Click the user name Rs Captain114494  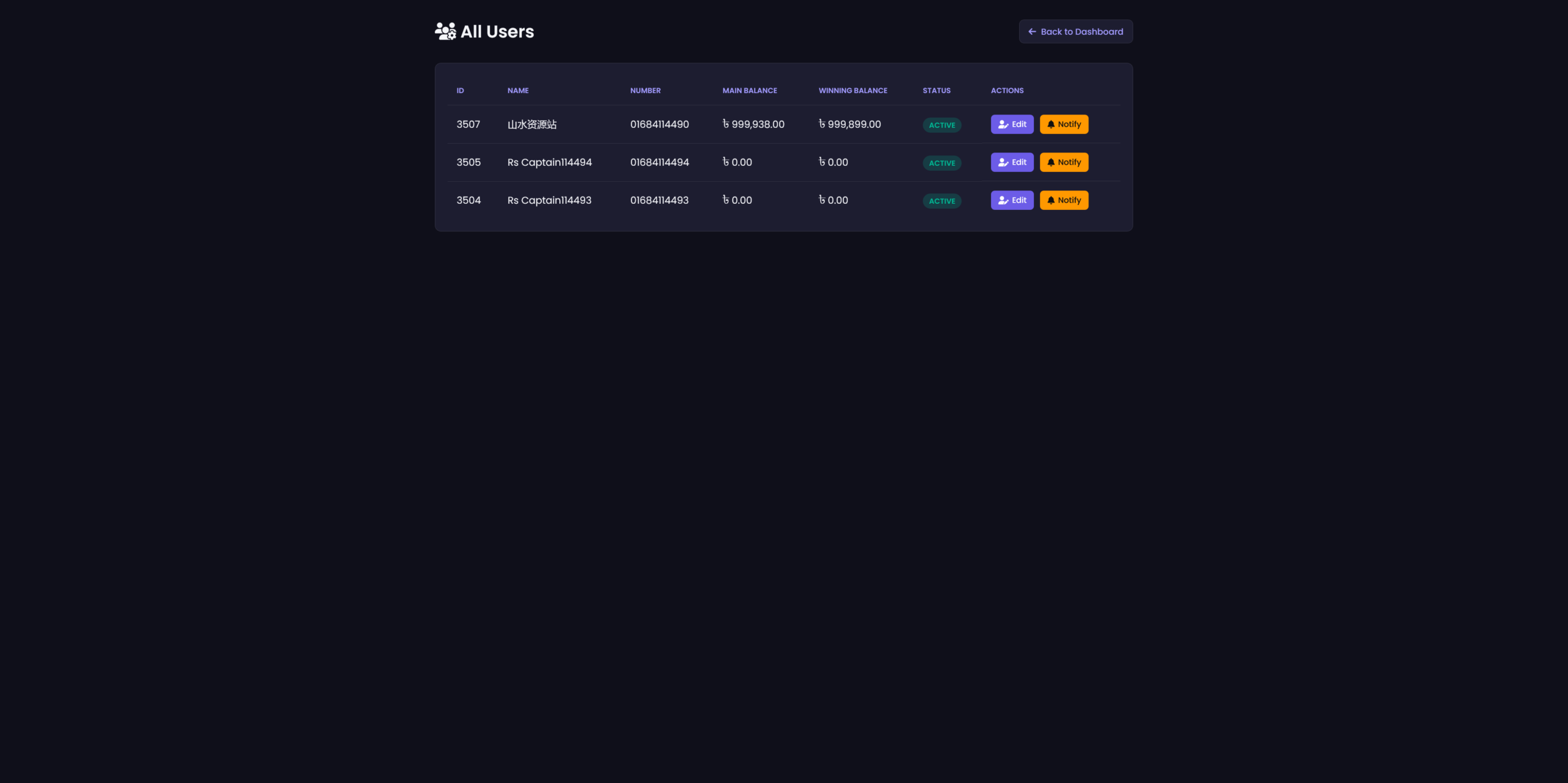(x=549, y=162)
